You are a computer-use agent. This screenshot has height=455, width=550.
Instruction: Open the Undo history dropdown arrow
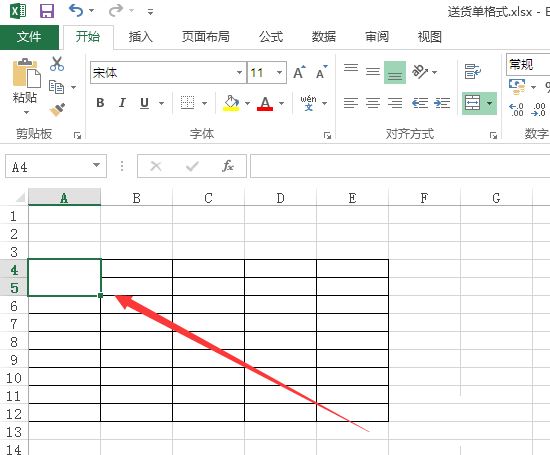click(92, 11)
